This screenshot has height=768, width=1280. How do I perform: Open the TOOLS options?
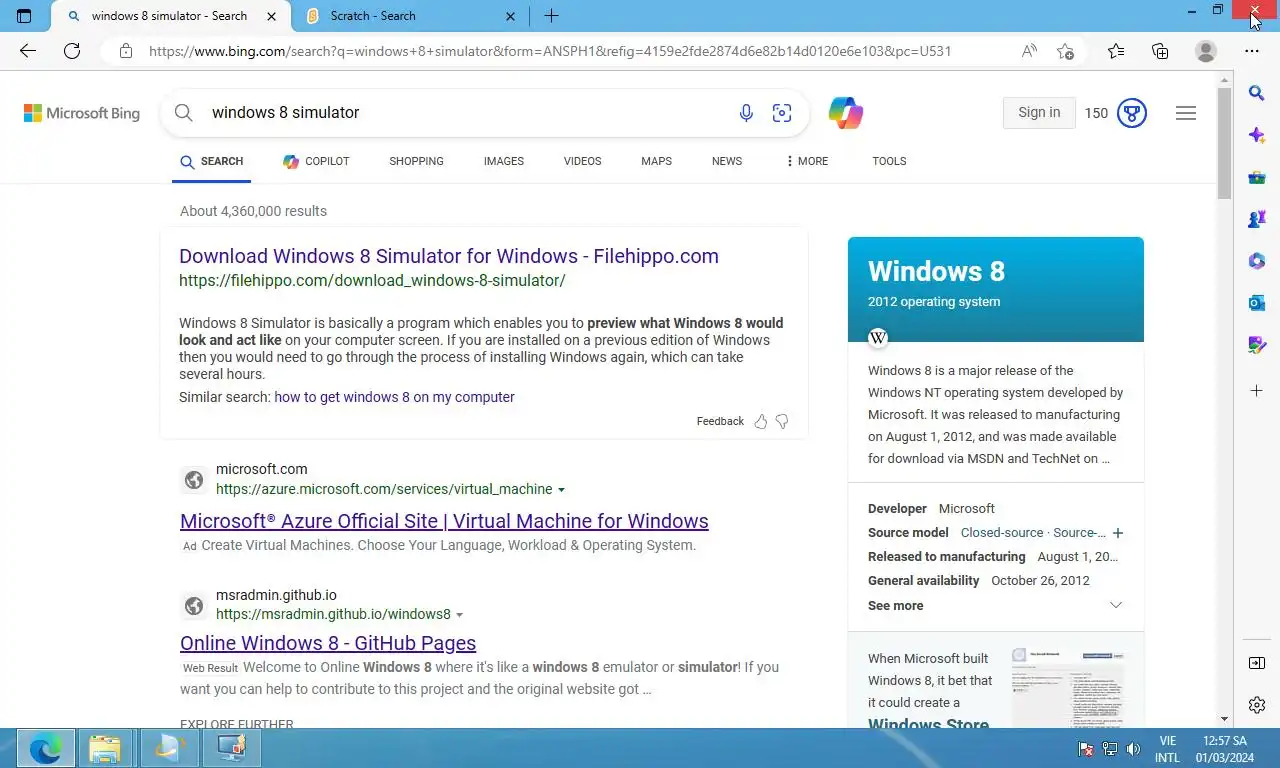pos(889,161)
